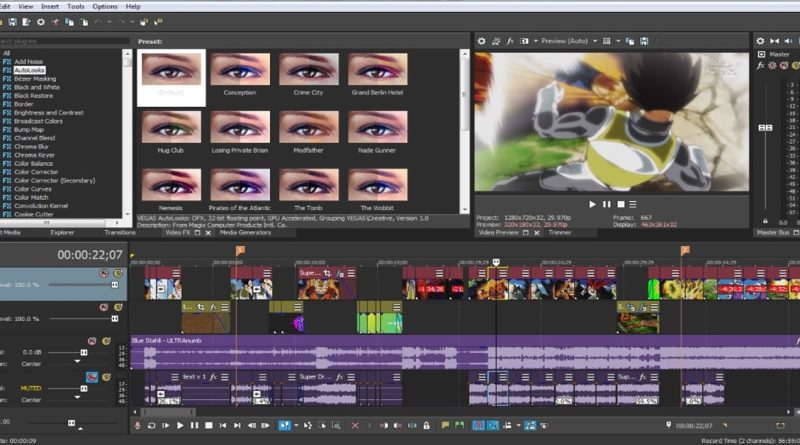Image resolution: width=800 pixels, height=445 pixels.
Task: Open event menu on text v 1 audio event
Action: pyautogui.click(x=224, y=377)
